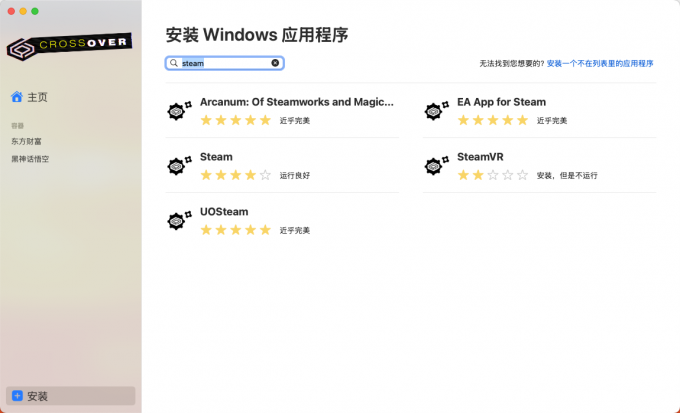Click the magnifier icon in search field
Screen dimensions: 680x413
(174, 63)
